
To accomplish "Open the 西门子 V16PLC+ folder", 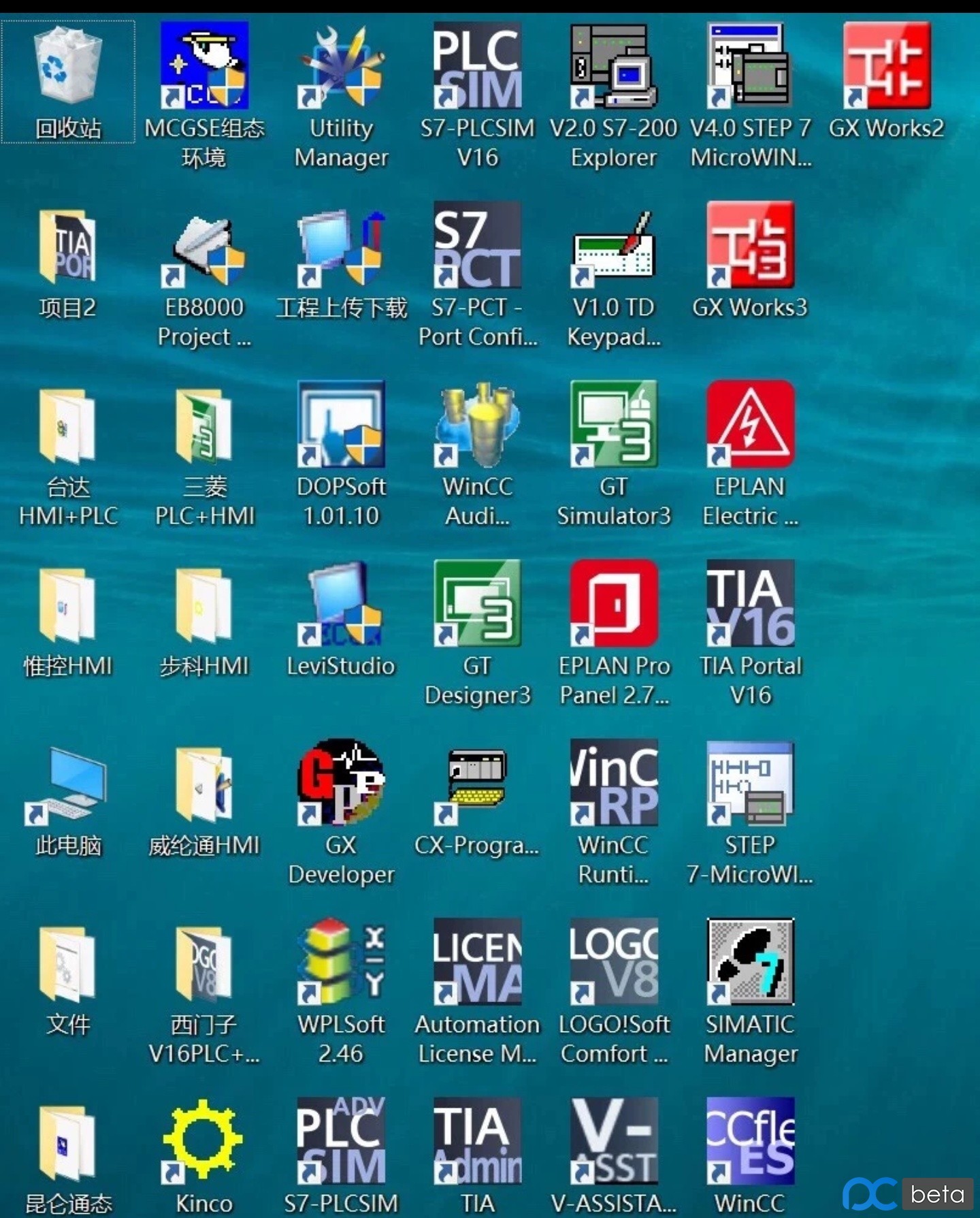I will pyautogui.click(x=204, y=964).
